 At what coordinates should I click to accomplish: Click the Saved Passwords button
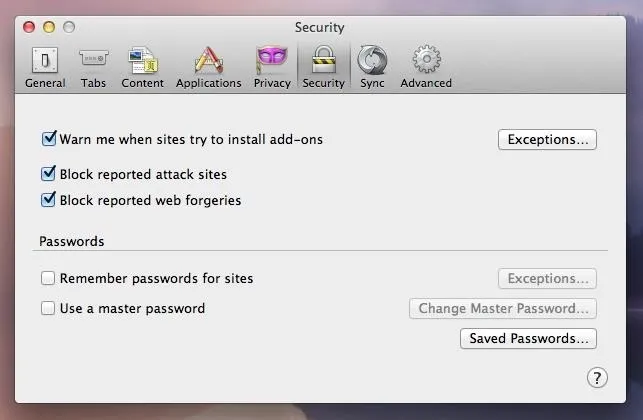pyautogui.click(x=528, y=339)
